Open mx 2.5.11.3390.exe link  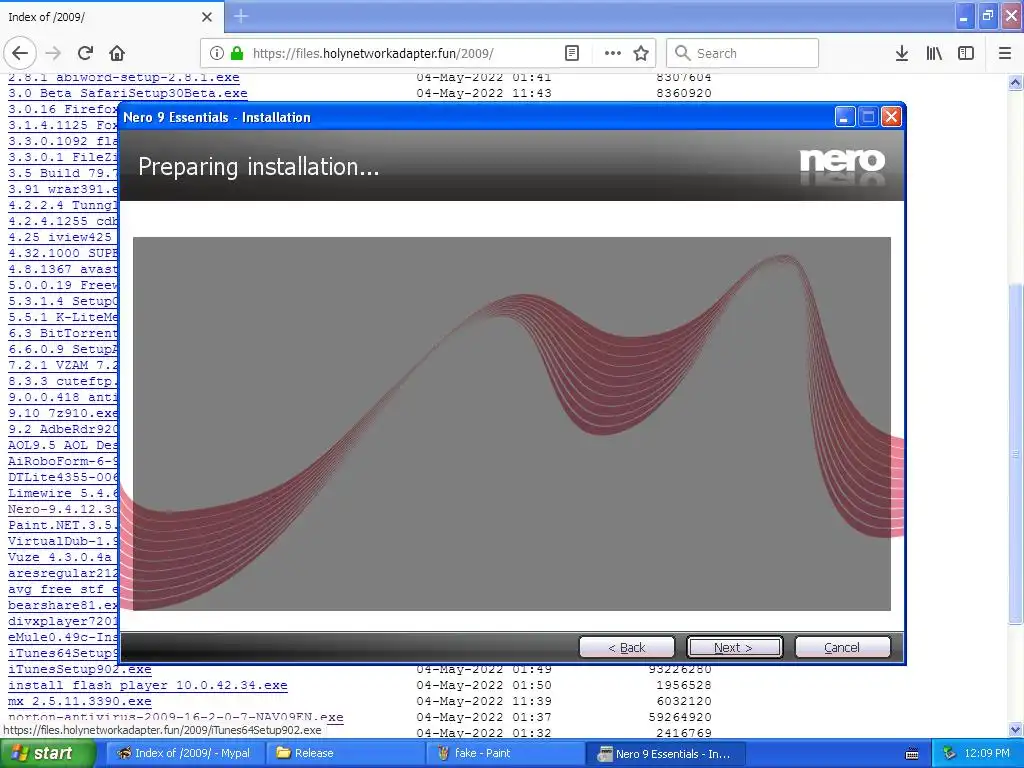click(x=80, y=701)
